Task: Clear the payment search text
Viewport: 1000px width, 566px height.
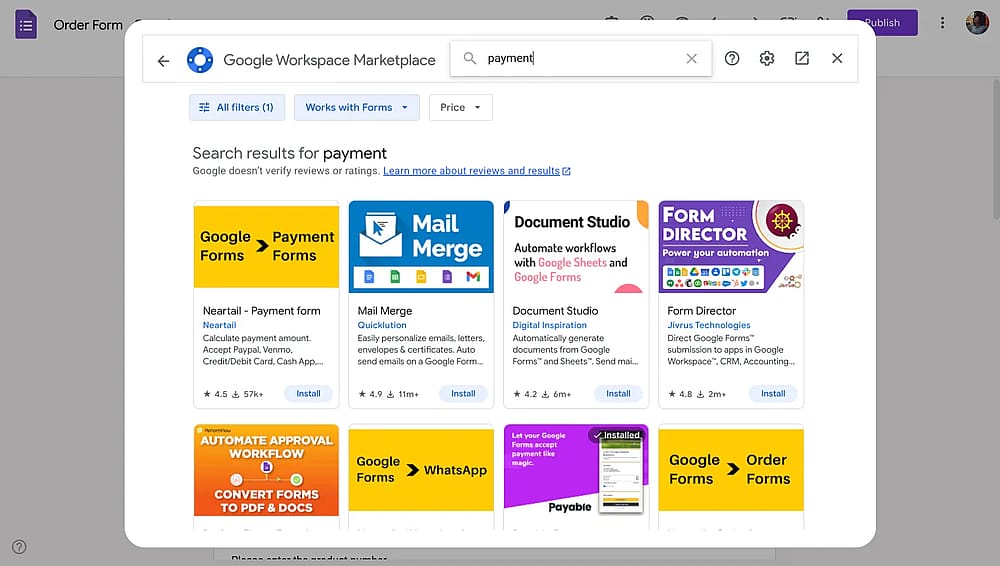Action: coord(691,59)
